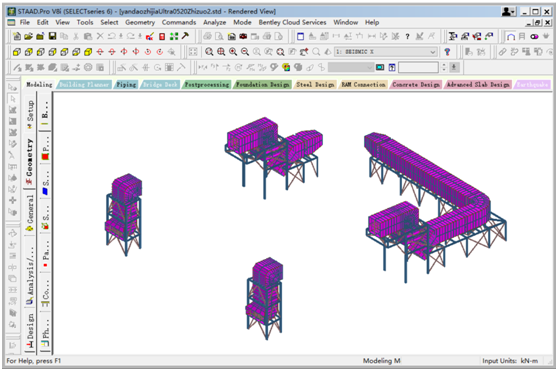This screenshot has width=558, height=371.
Task: Toggle the cyan screen display icon
Action: [x=380, y=67]
